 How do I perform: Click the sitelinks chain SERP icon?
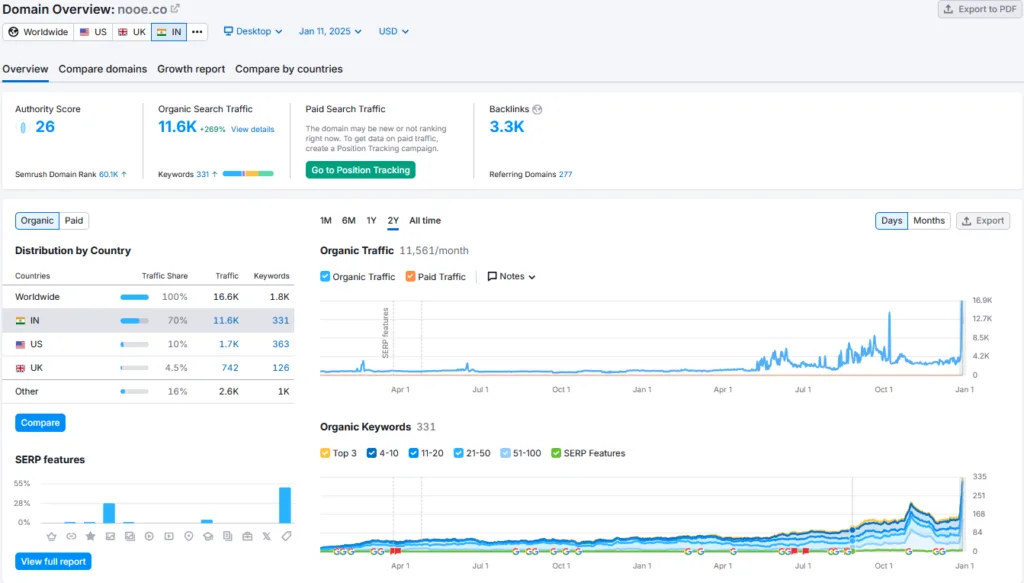pos(71,536)
